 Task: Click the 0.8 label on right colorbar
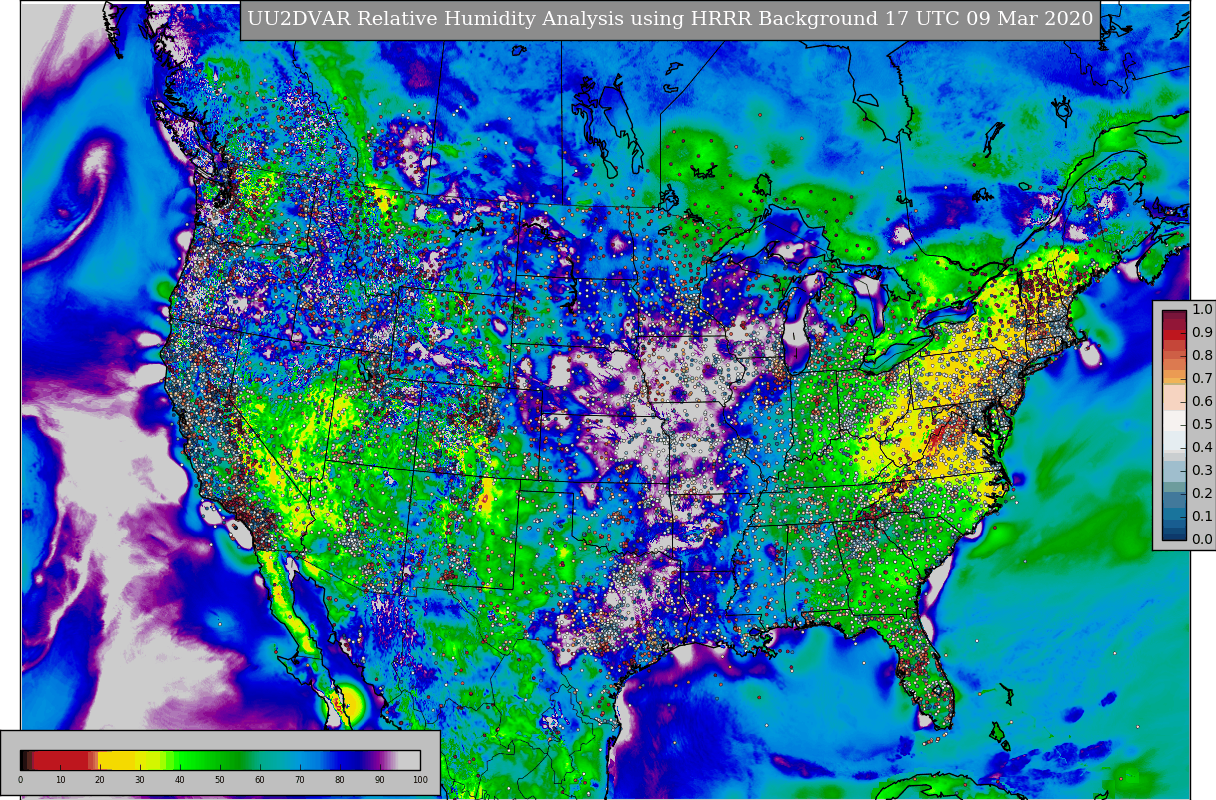[x=1202, y=356]
